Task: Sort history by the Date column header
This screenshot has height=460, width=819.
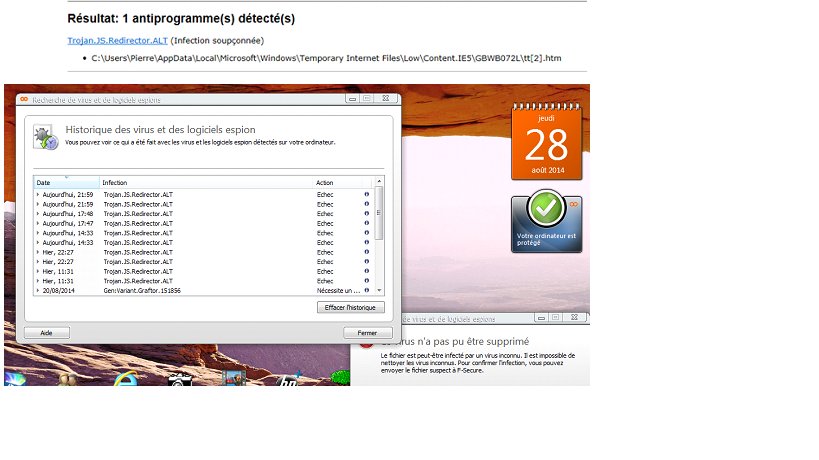Action: 67,183
